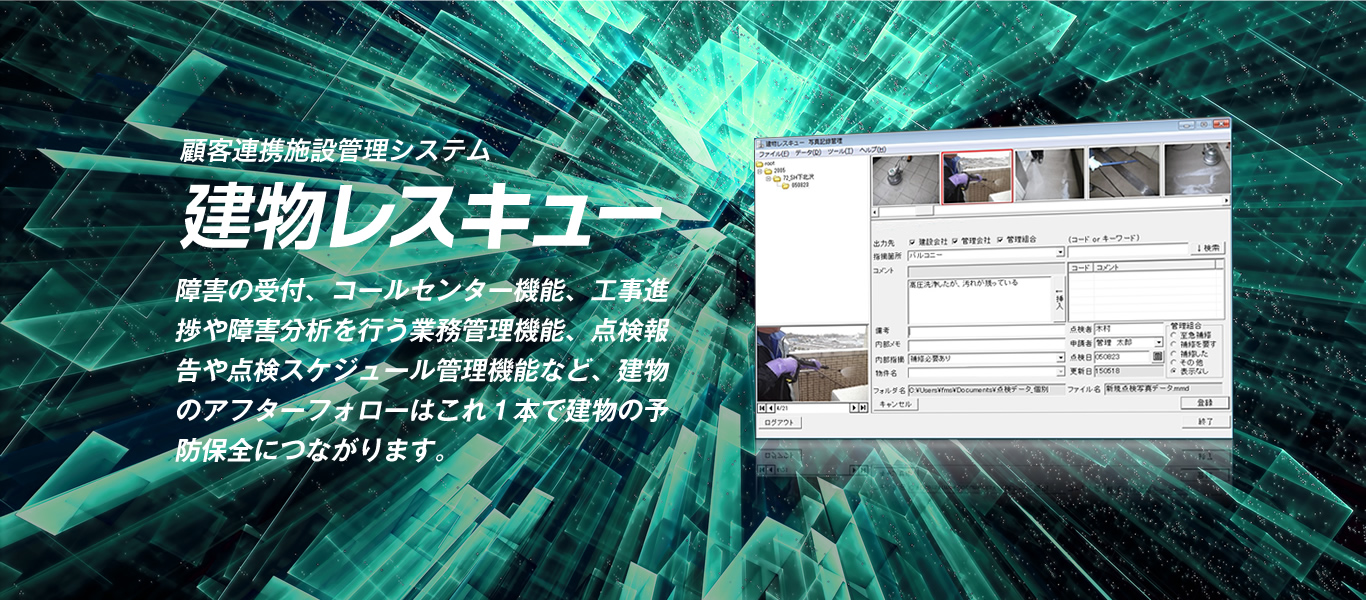The width and height of the screenshot is (1366, 600).
Task: Click the ファイル名 field showing 新規点検写真データ.mmd
Action: point(1163,388)
